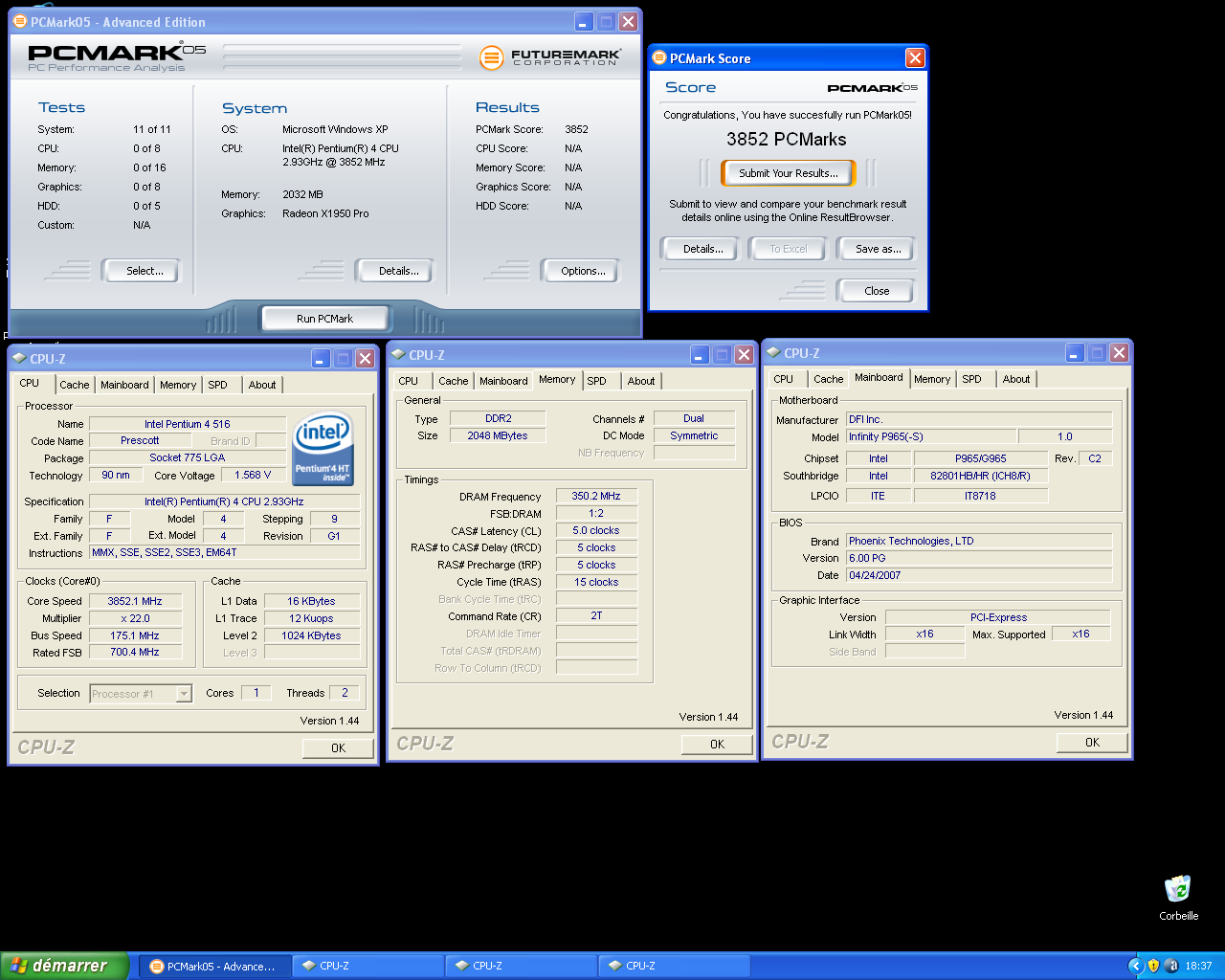The height and width of the screenshot is (980, 1225).
Task: Click the Multiplier x 22.0 value
Action: pos(135,618)
